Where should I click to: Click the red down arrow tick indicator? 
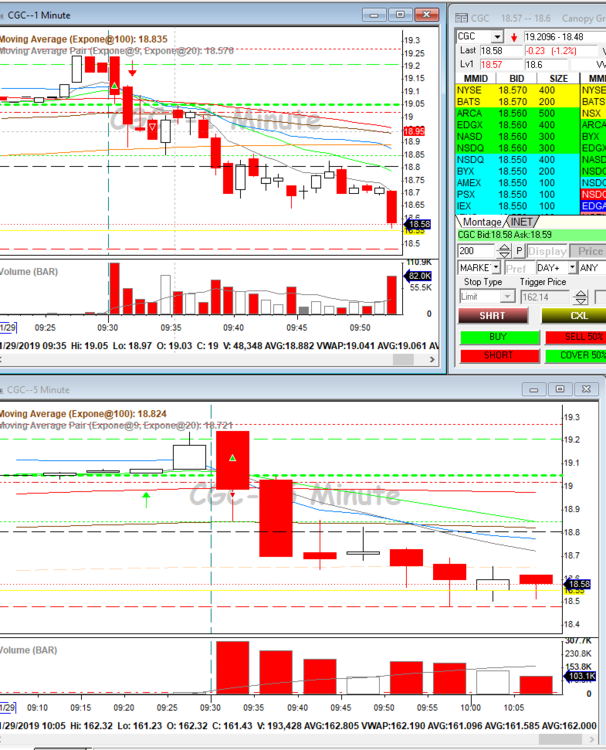515,37
